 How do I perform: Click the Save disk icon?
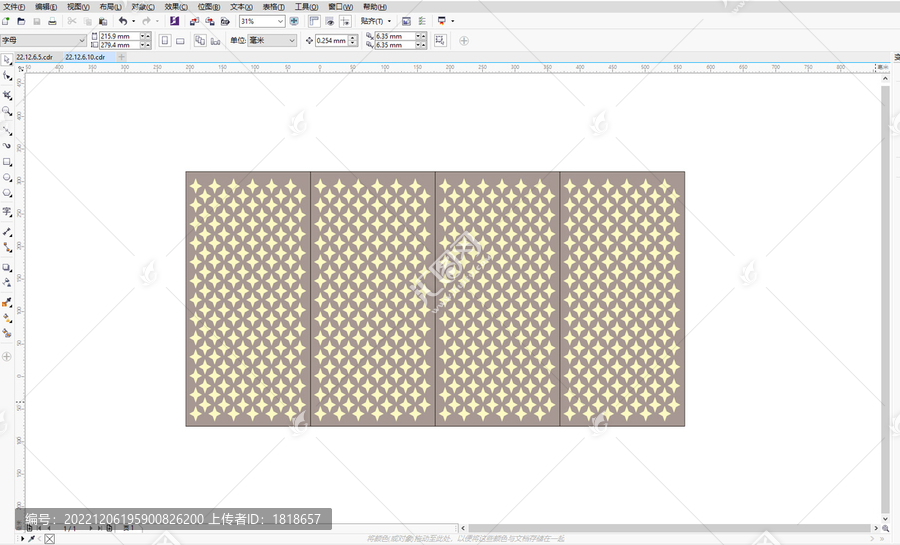[x=37, y=21]
